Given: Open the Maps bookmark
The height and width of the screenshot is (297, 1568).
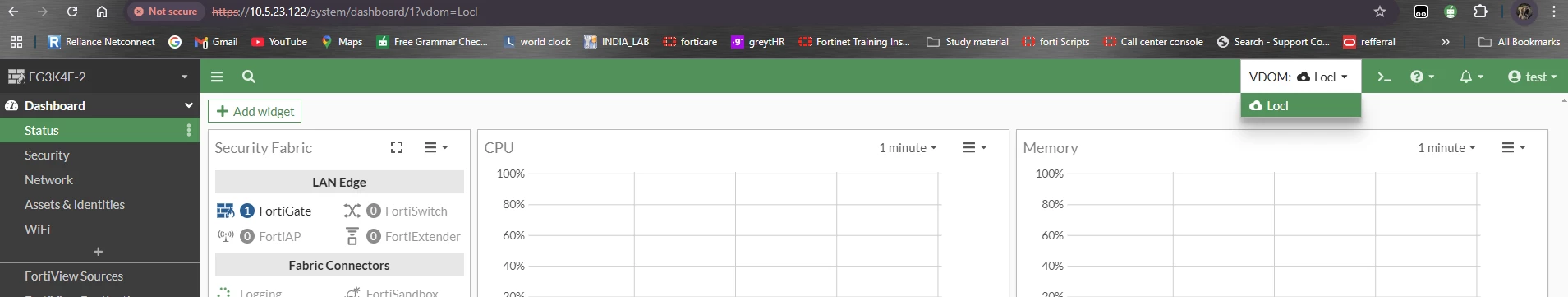Looking at the screenshot, I should coord(342,42).
